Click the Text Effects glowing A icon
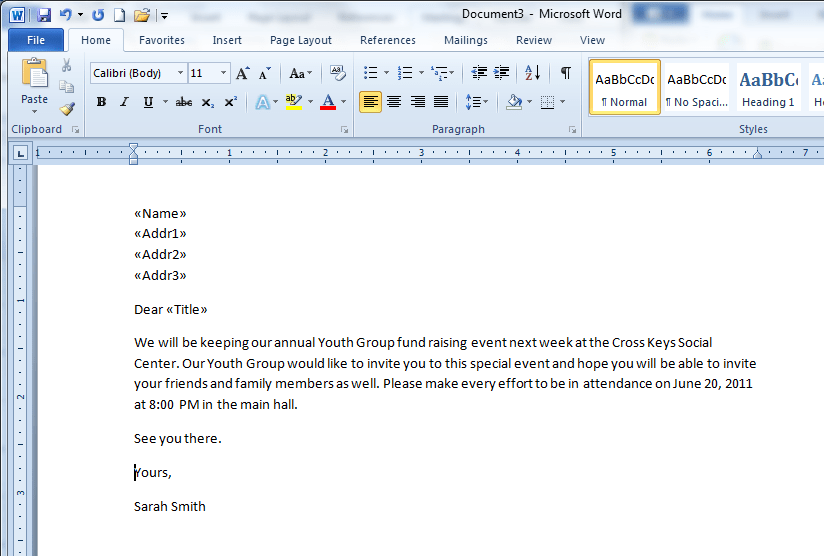824x556 pixels. (262, 102)
